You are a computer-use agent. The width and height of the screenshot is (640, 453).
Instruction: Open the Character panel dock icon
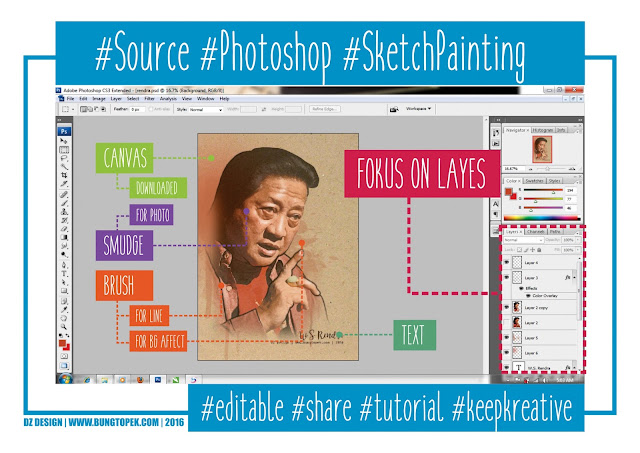(496, 204)
